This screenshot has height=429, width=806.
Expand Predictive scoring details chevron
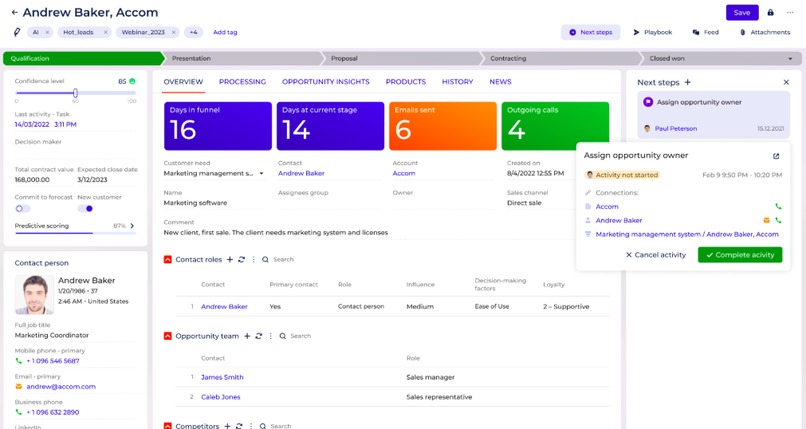click(x=132, y=226)
